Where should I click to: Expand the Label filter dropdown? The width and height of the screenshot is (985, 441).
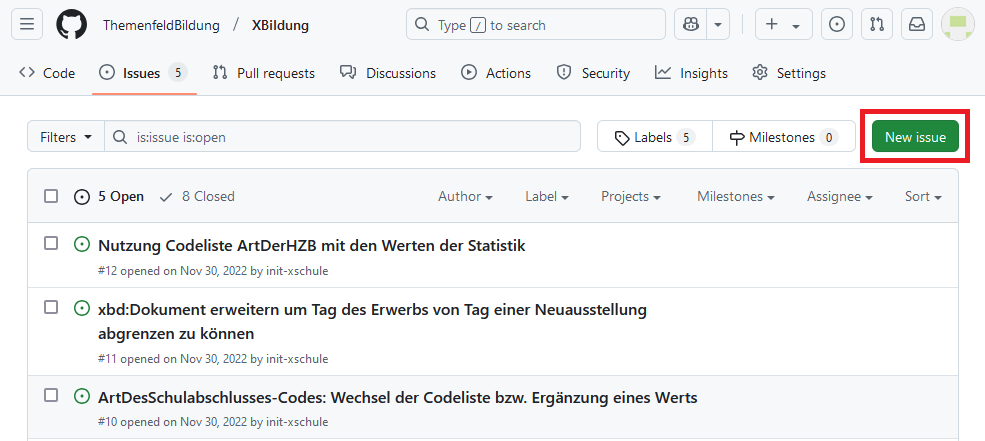coord(547,197)
